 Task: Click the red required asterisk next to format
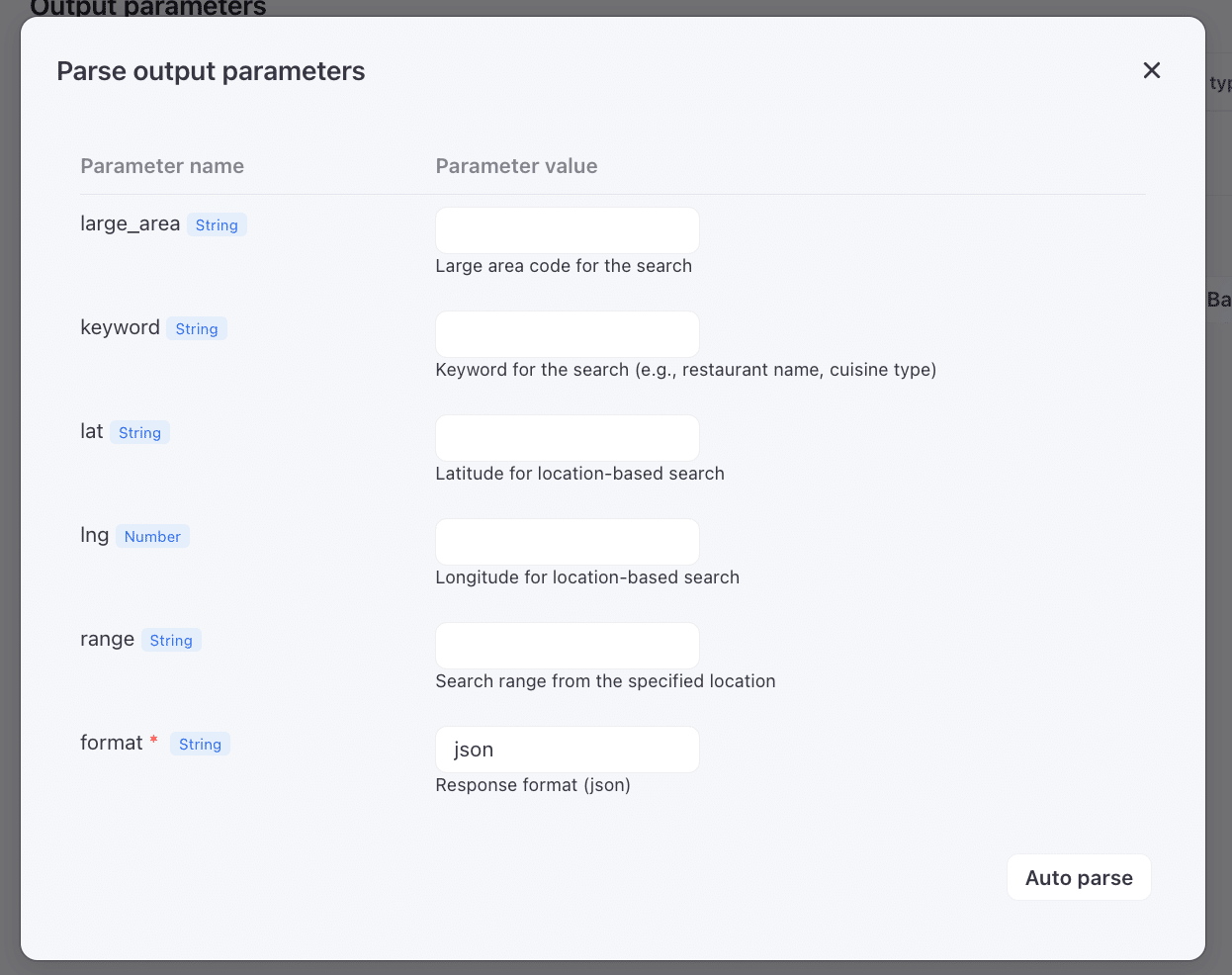pyautogui.click(x=153, y=741)
